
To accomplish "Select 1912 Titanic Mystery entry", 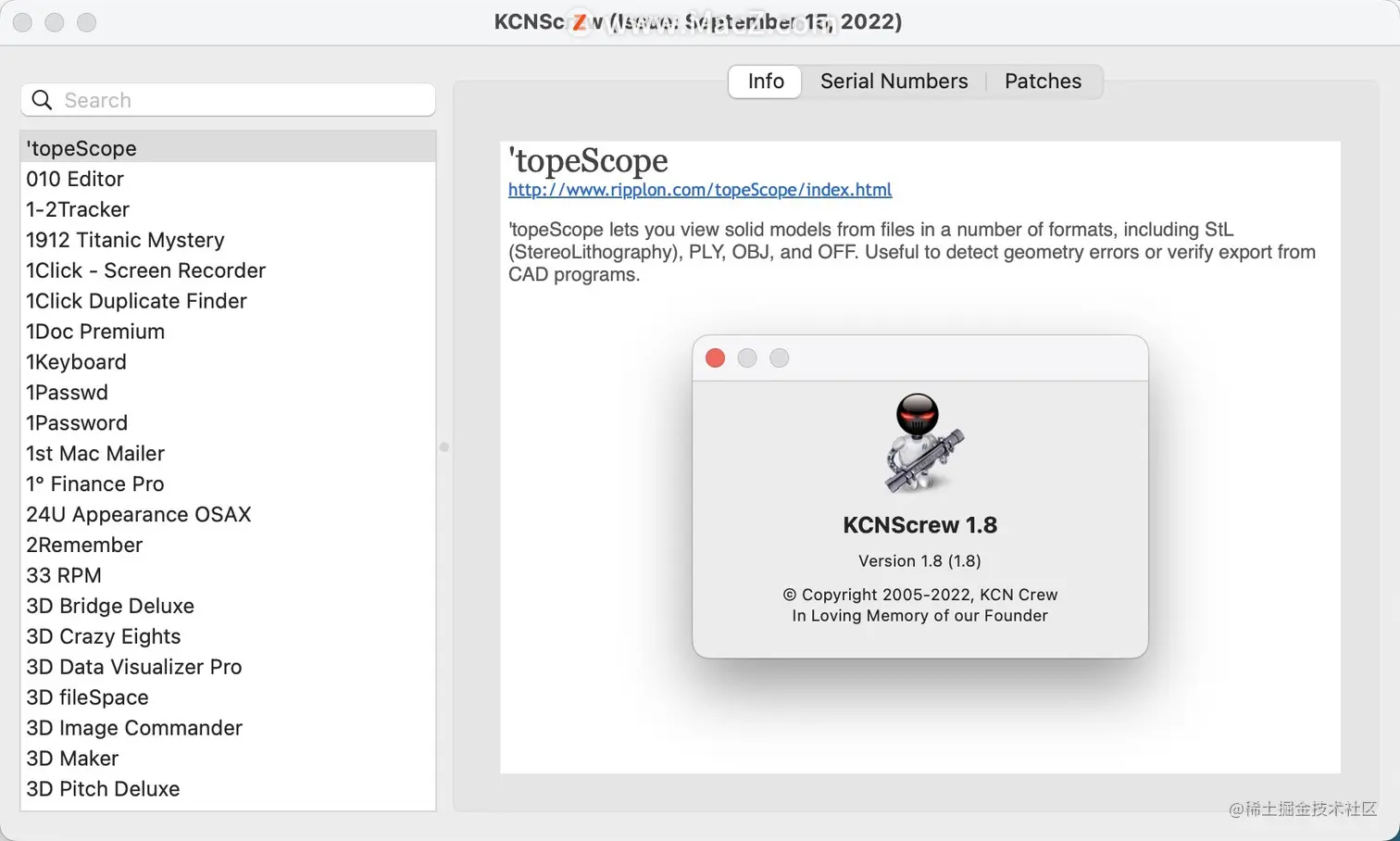I will [x=228, y=240].
